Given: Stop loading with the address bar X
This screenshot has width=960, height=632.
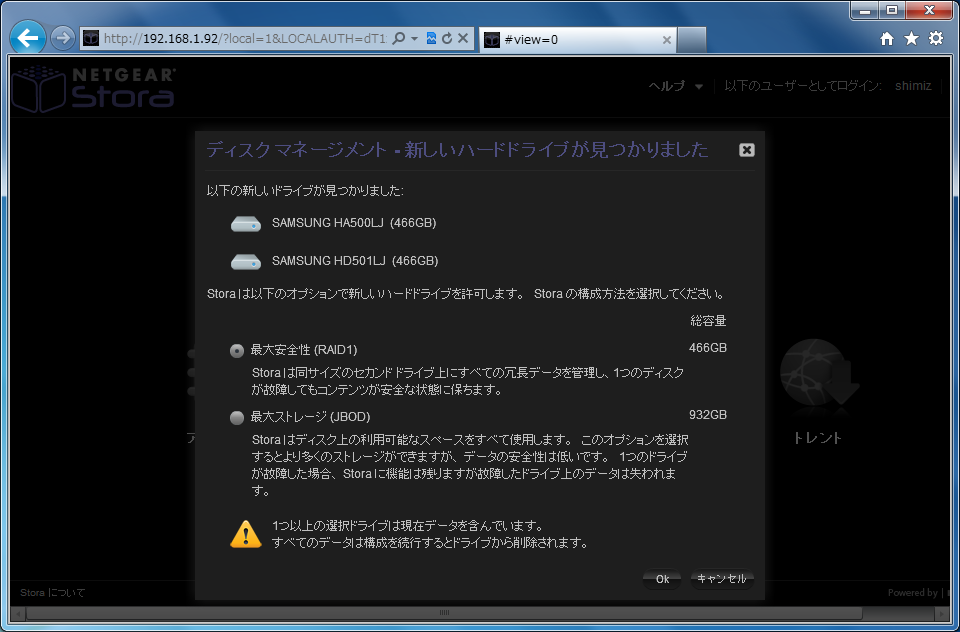Looking at the screenshot, I should 463,39.
